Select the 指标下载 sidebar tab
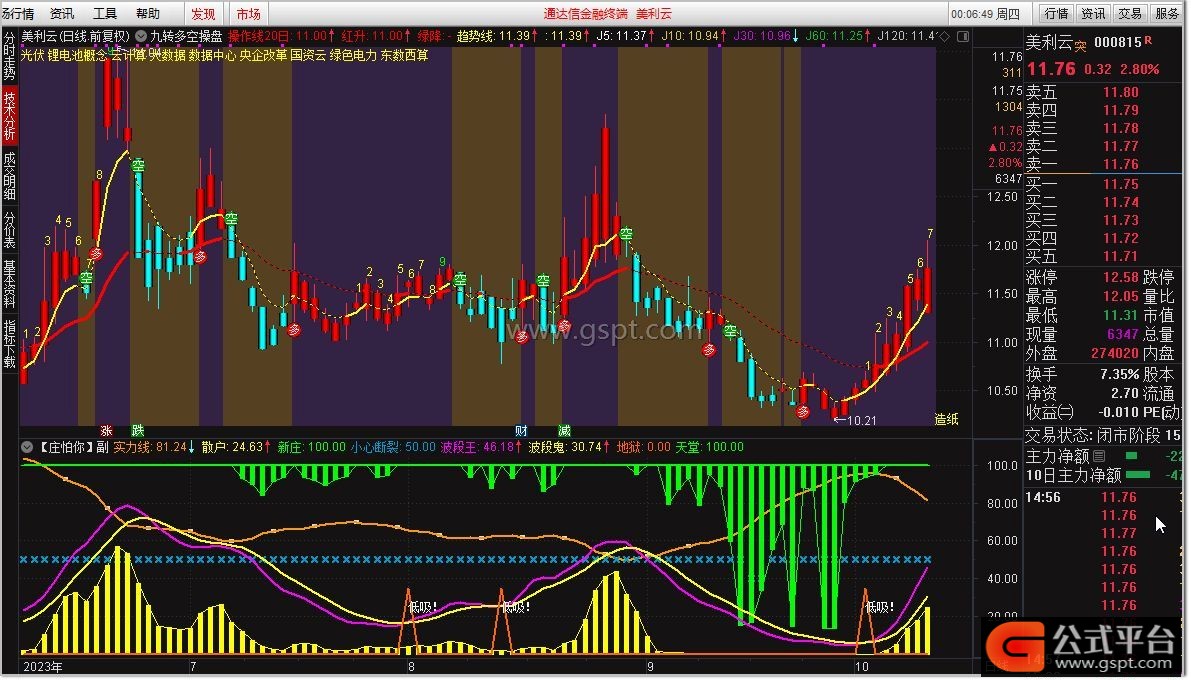1191x680 pixels. click(9, 344)
